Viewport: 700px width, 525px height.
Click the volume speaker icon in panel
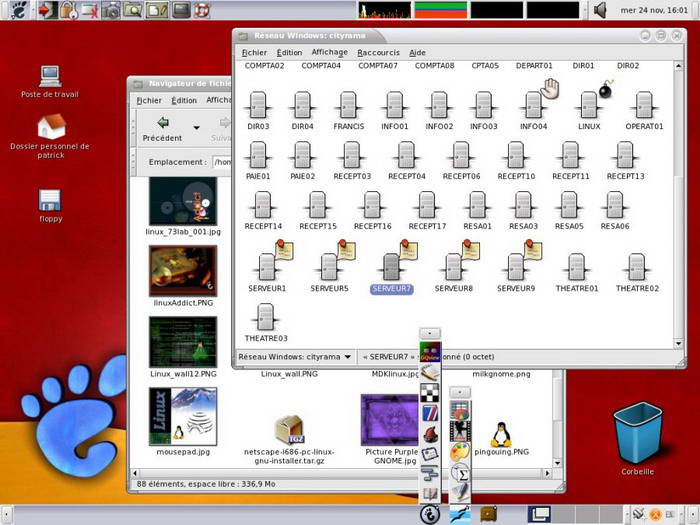[600, 10]
